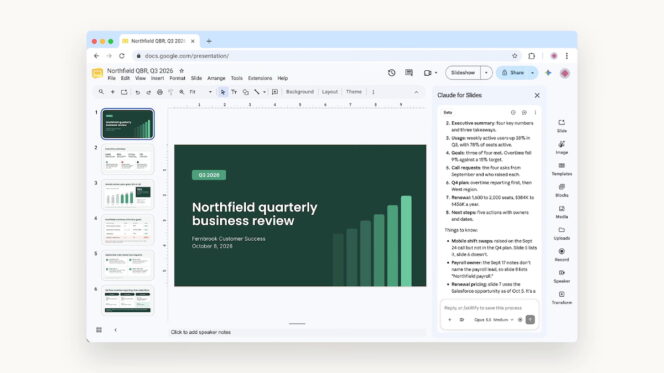This screenshot has height=373, width=664.
Task: Open the Insert menu
Action: coord(157,78)
